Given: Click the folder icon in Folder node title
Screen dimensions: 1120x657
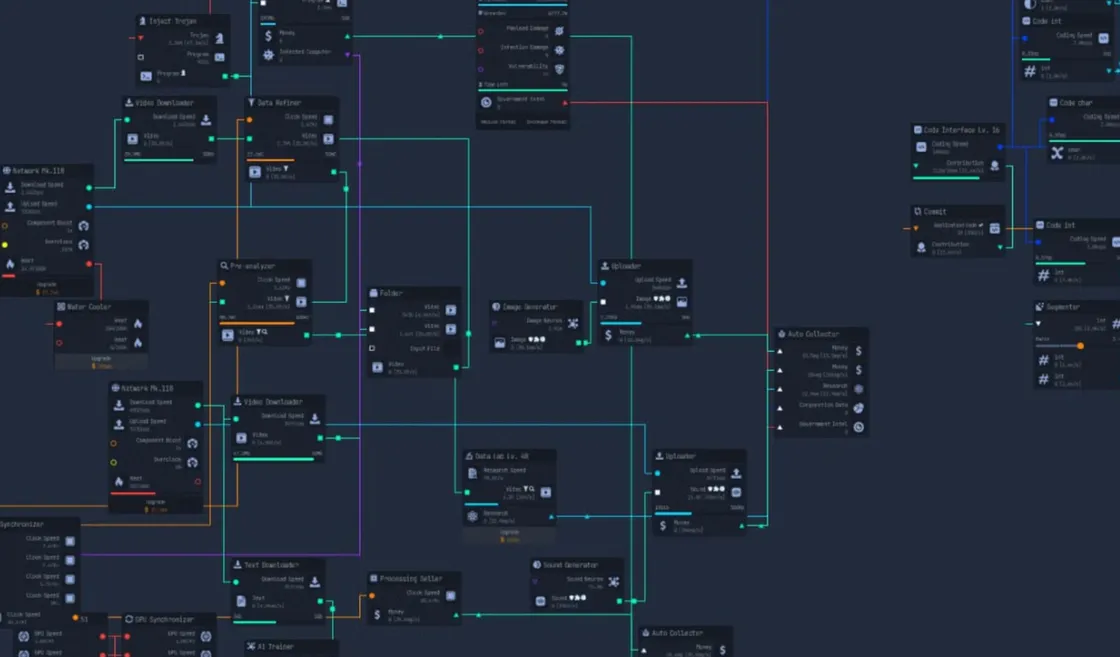Looking at the screenshot, I should point(373,293).
